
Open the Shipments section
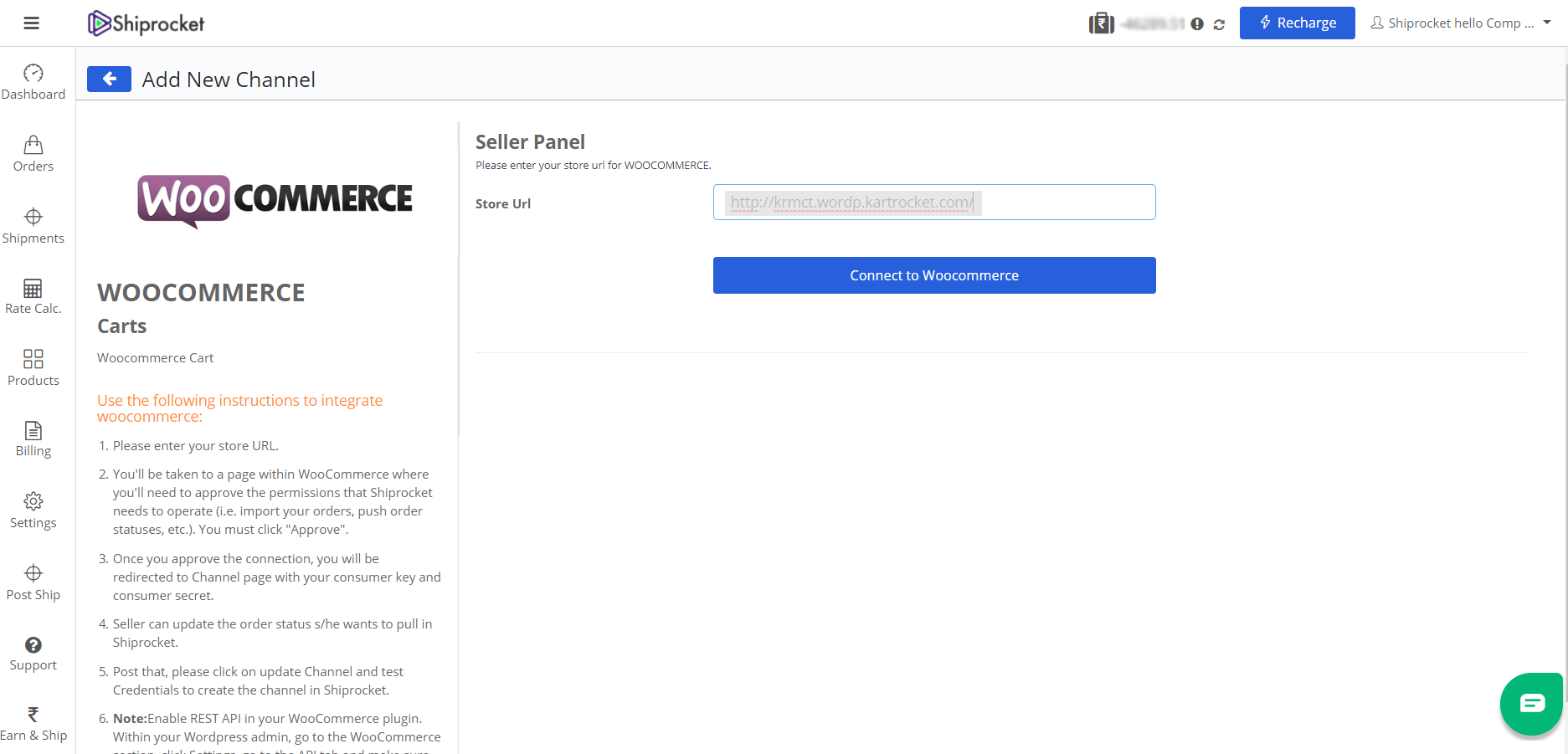pos(33,224)
